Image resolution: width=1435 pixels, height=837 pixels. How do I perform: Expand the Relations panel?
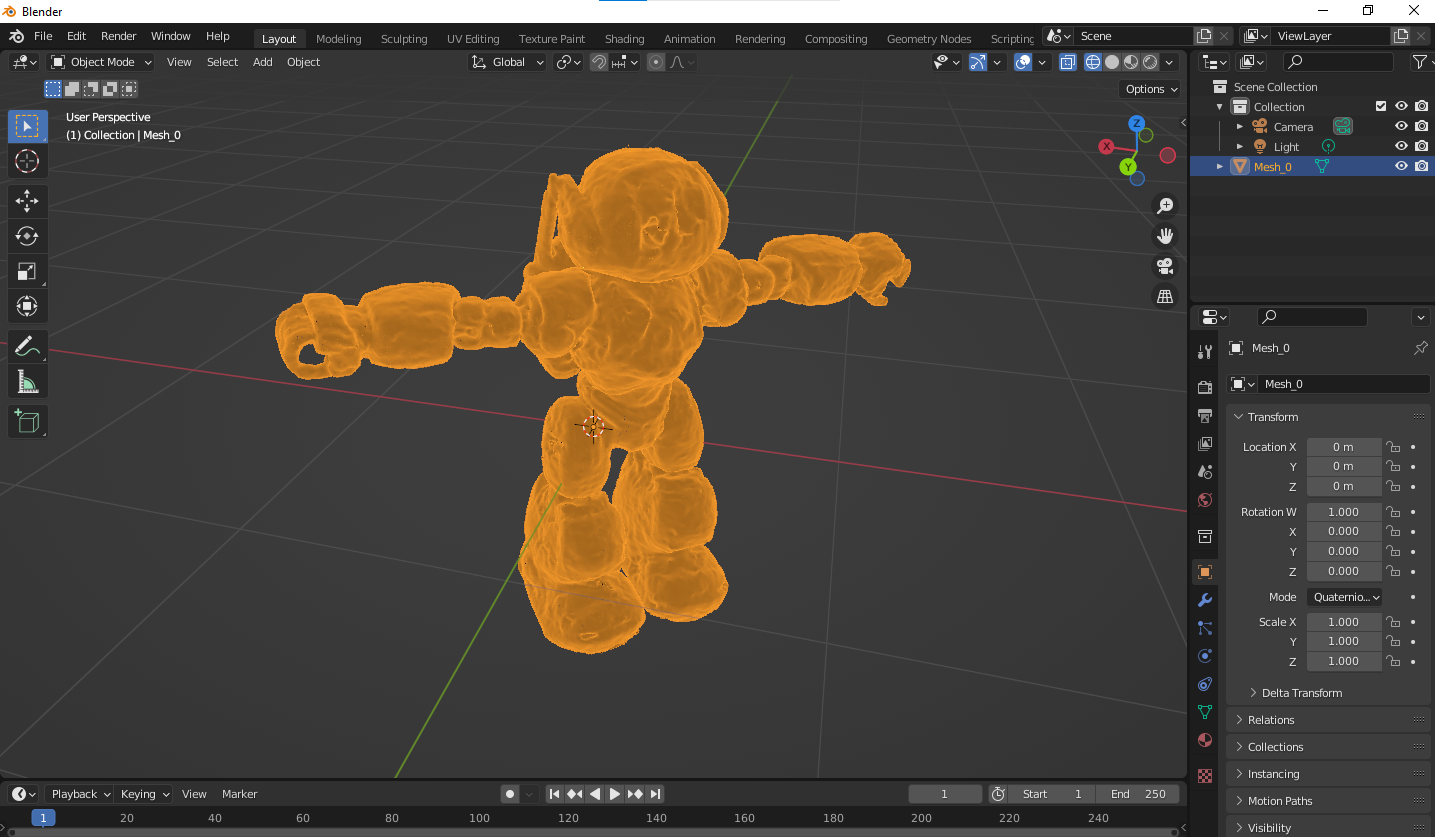1270,720
